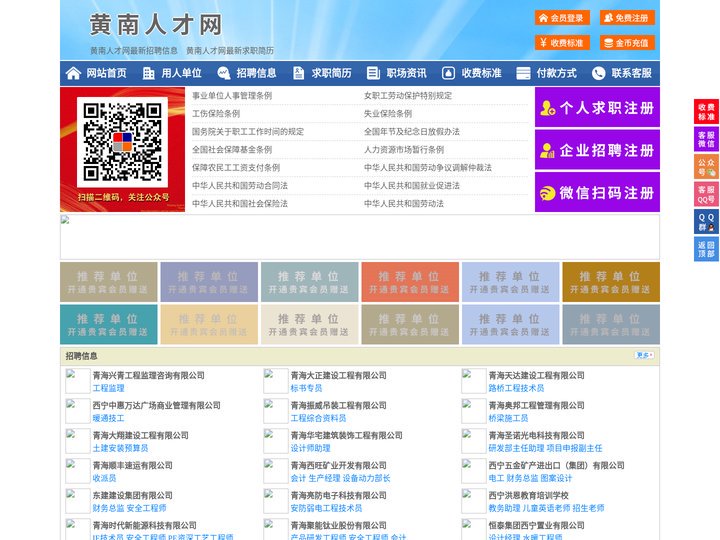Click the money bag icon beside 收费标准 in nav
Image resolution: width=720 pixels, height=540 pixels.
[448, 73]
